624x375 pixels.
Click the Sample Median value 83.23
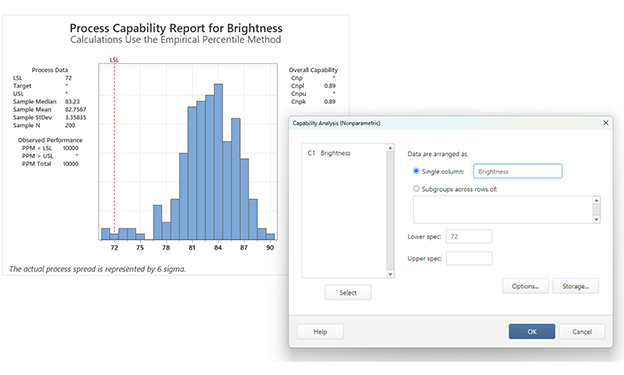click(72, 102)
